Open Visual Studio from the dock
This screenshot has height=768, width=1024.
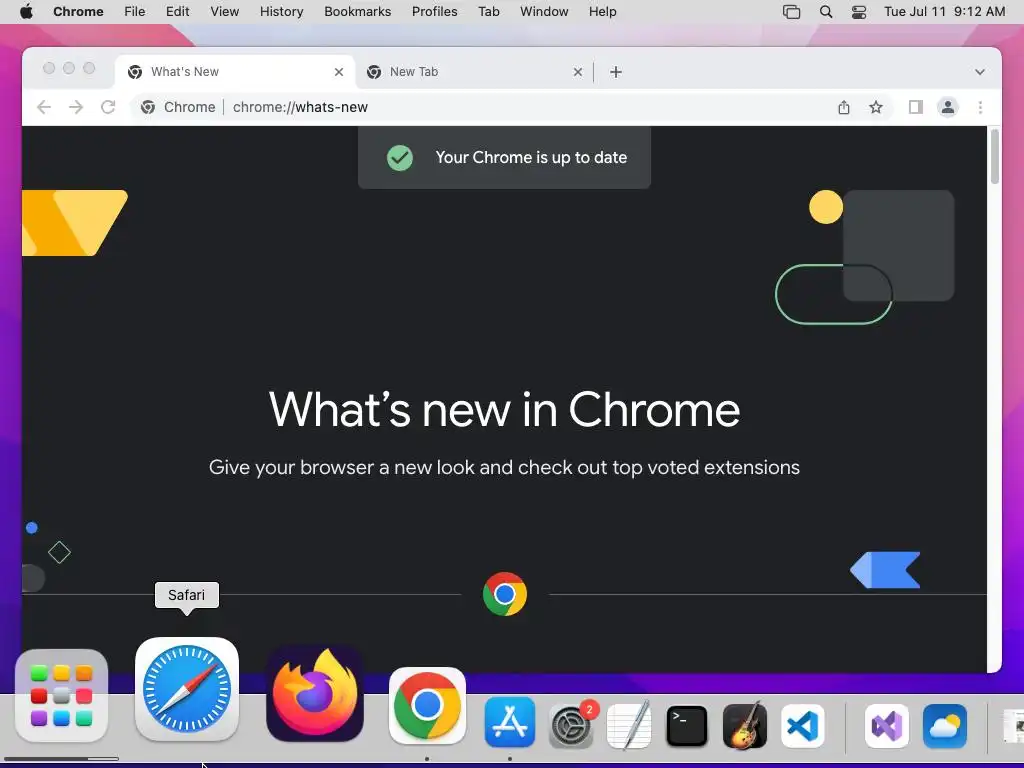click(887, 726)
